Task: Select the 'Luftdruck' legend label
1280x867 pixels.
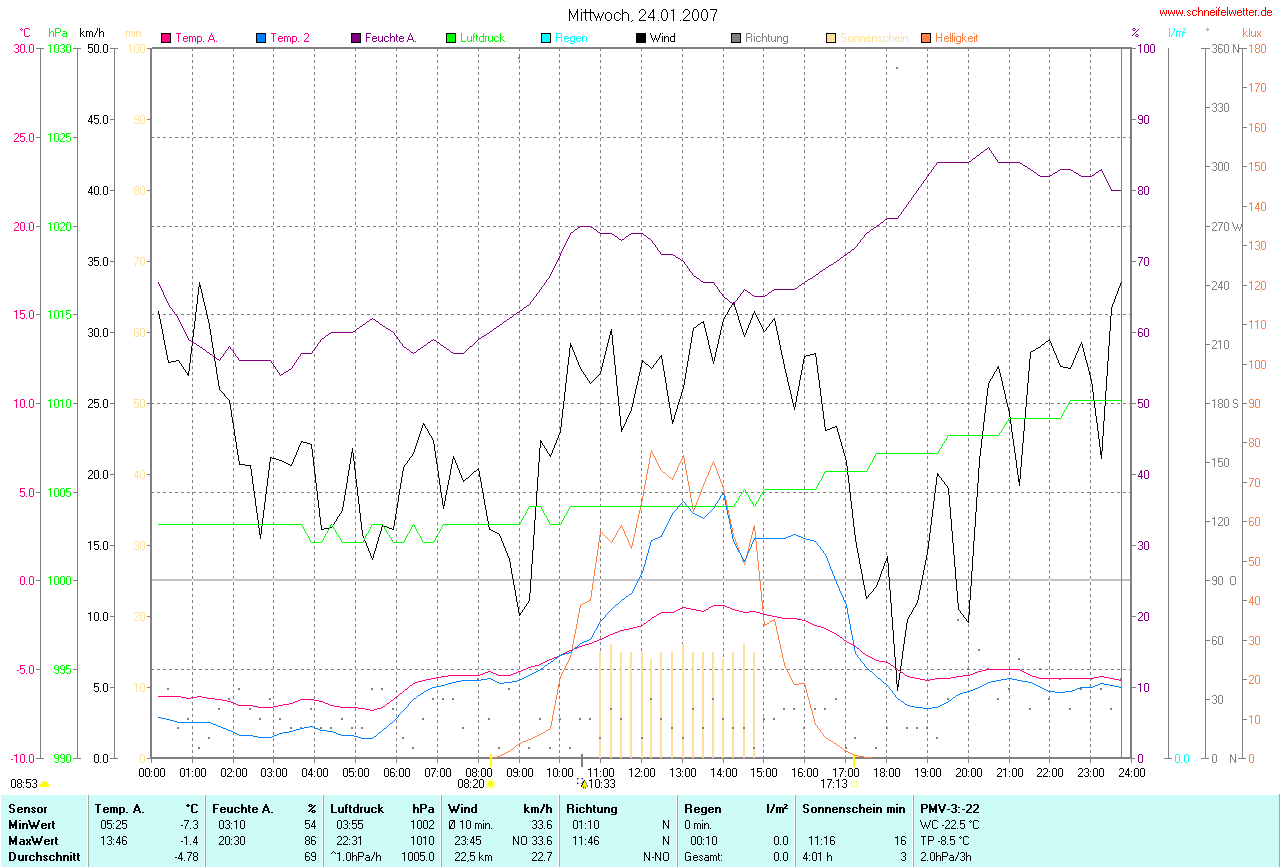Action: click(x=482, y=38)
